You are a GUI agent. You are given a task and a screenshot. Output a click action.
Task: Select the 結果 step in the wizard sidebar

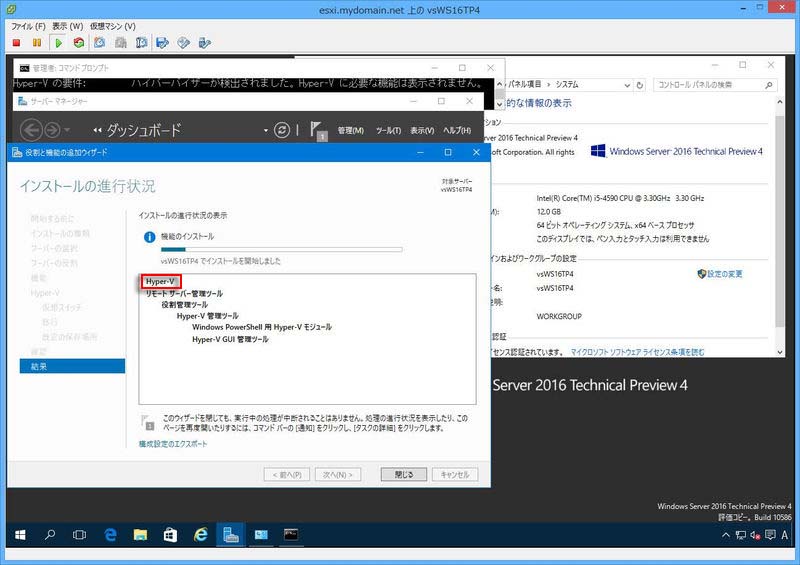pos(72,366)
